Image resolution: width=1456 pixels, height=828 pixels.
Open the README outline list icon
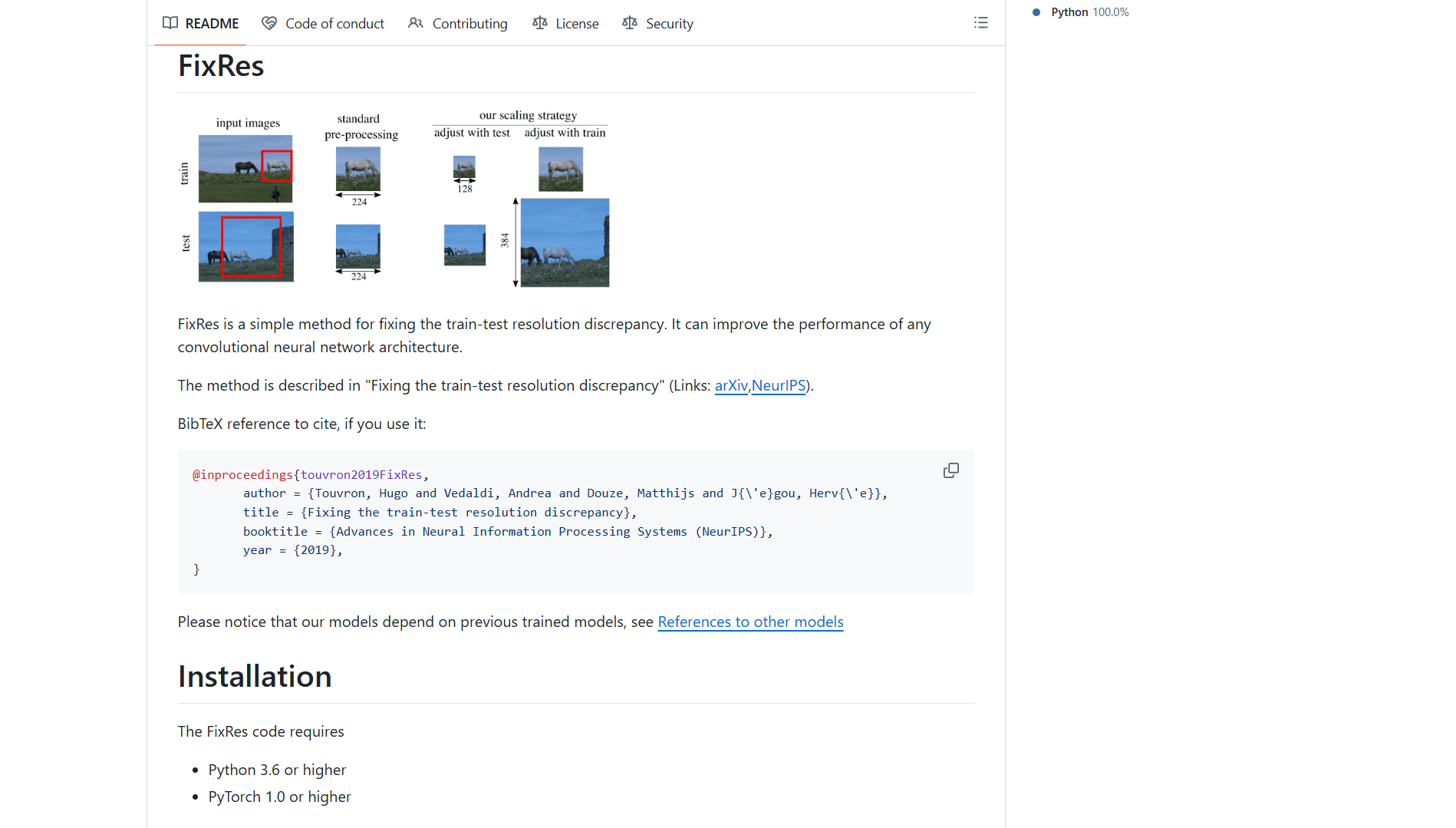point(980,23)
